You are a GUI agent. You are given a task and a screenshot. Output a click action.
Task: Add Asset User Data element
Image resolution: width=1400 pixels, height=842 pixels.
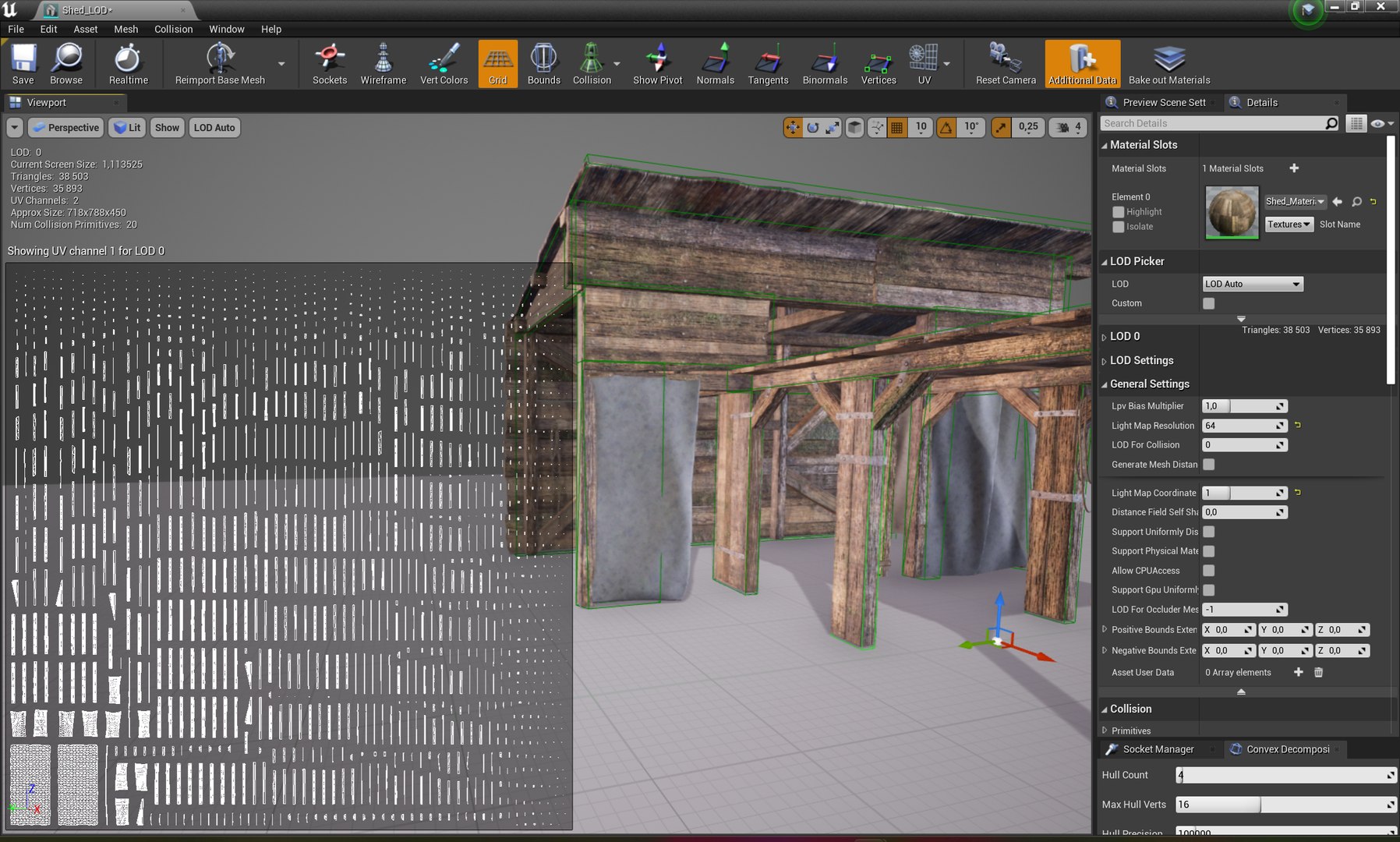(1298, 672)
